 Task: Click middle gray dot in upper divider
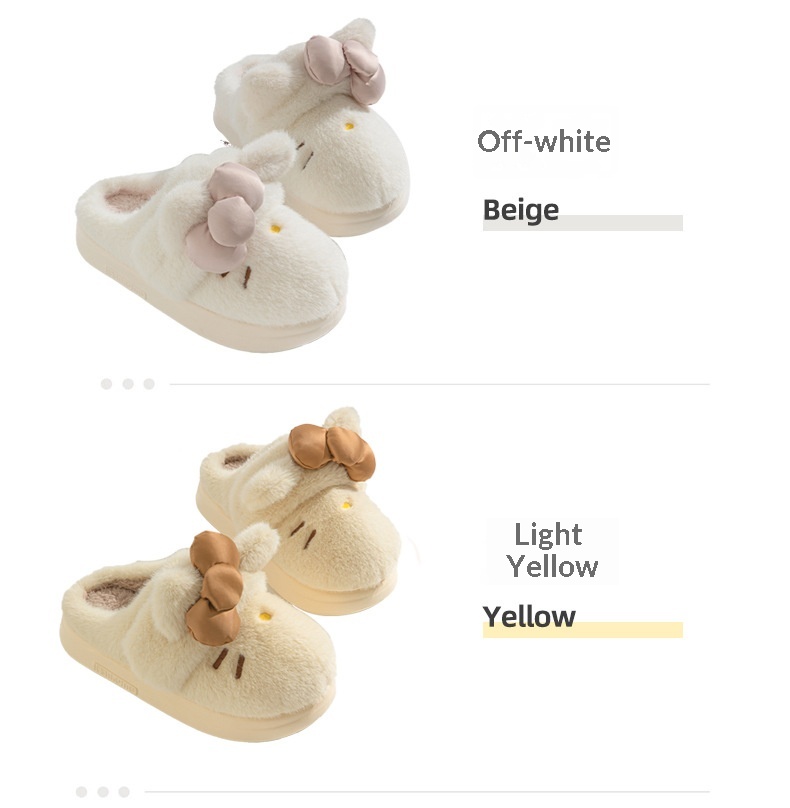coord(128,384)
